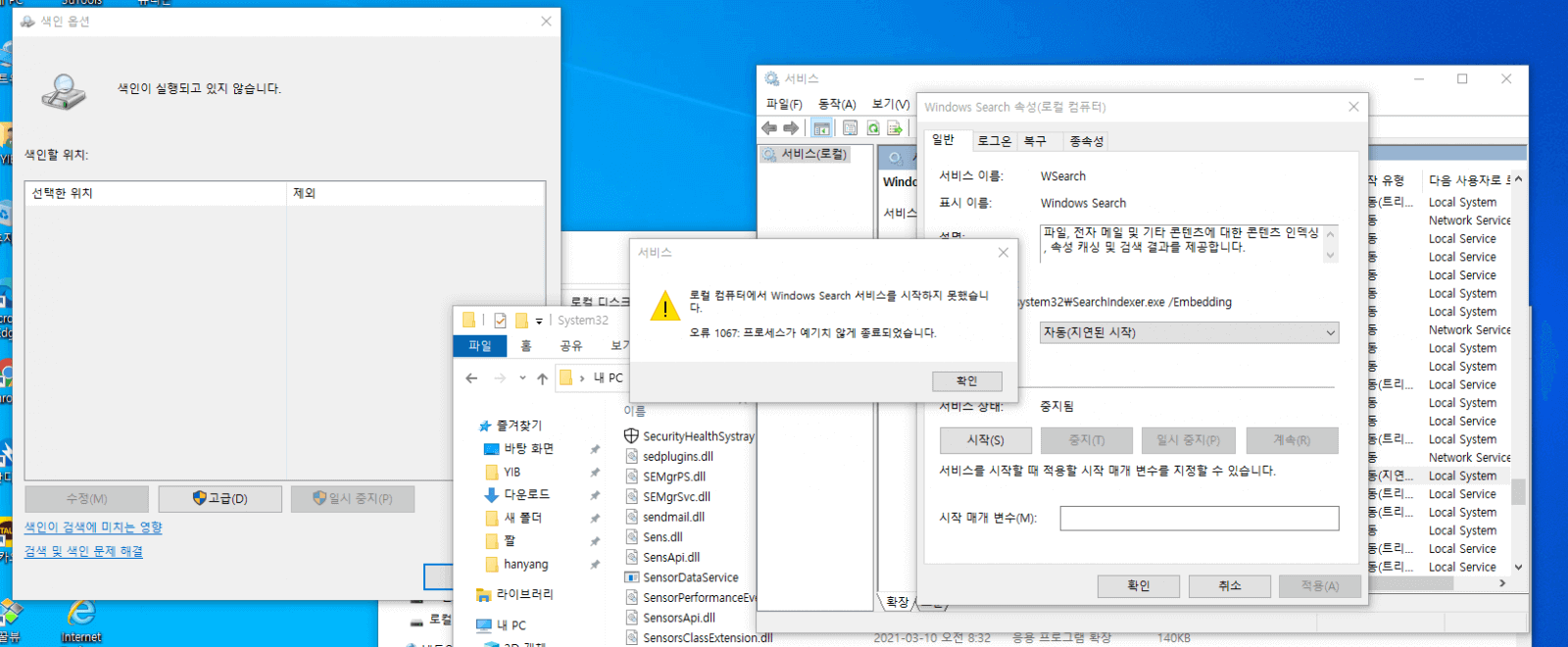Click 시작(S) button to start the service
The image size is (1568, 647).
pyautogui.click(x=986, y=440)
